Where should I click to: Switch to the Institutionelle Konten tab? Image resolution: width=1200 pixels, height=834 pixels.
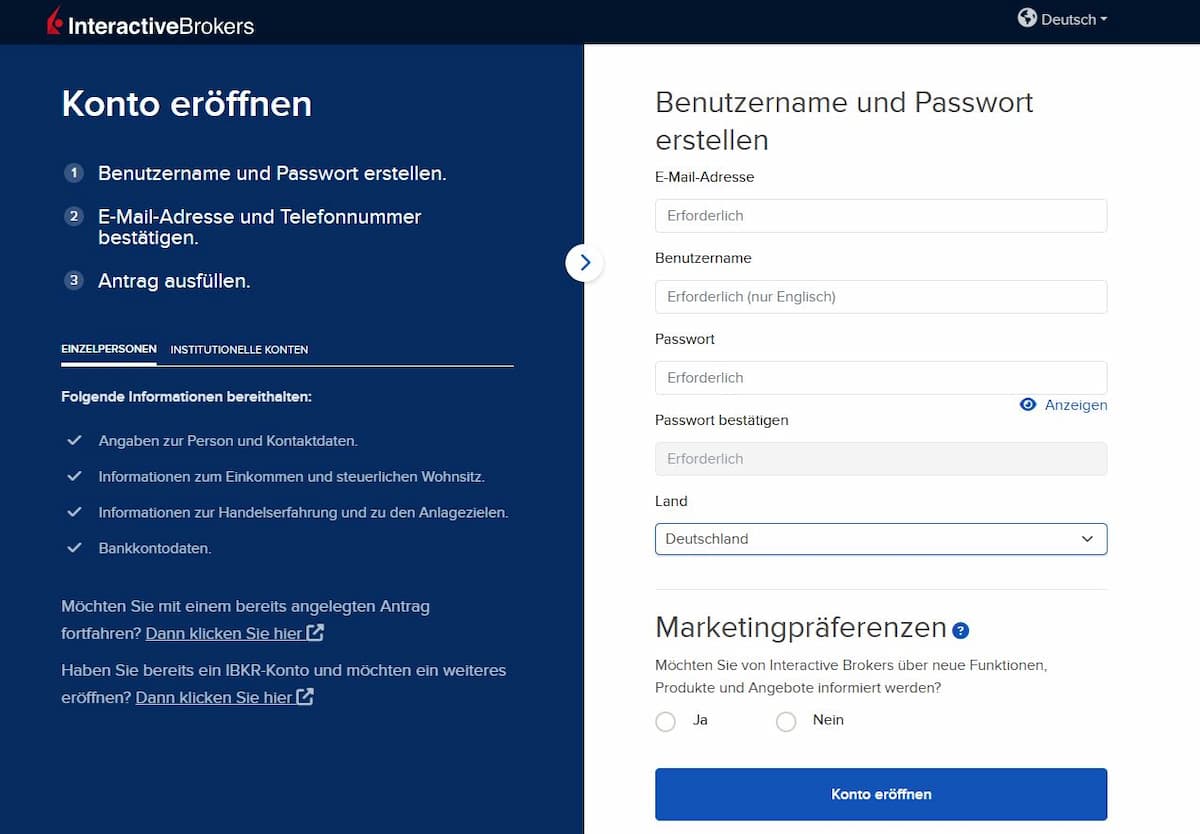tap(239, 350)
